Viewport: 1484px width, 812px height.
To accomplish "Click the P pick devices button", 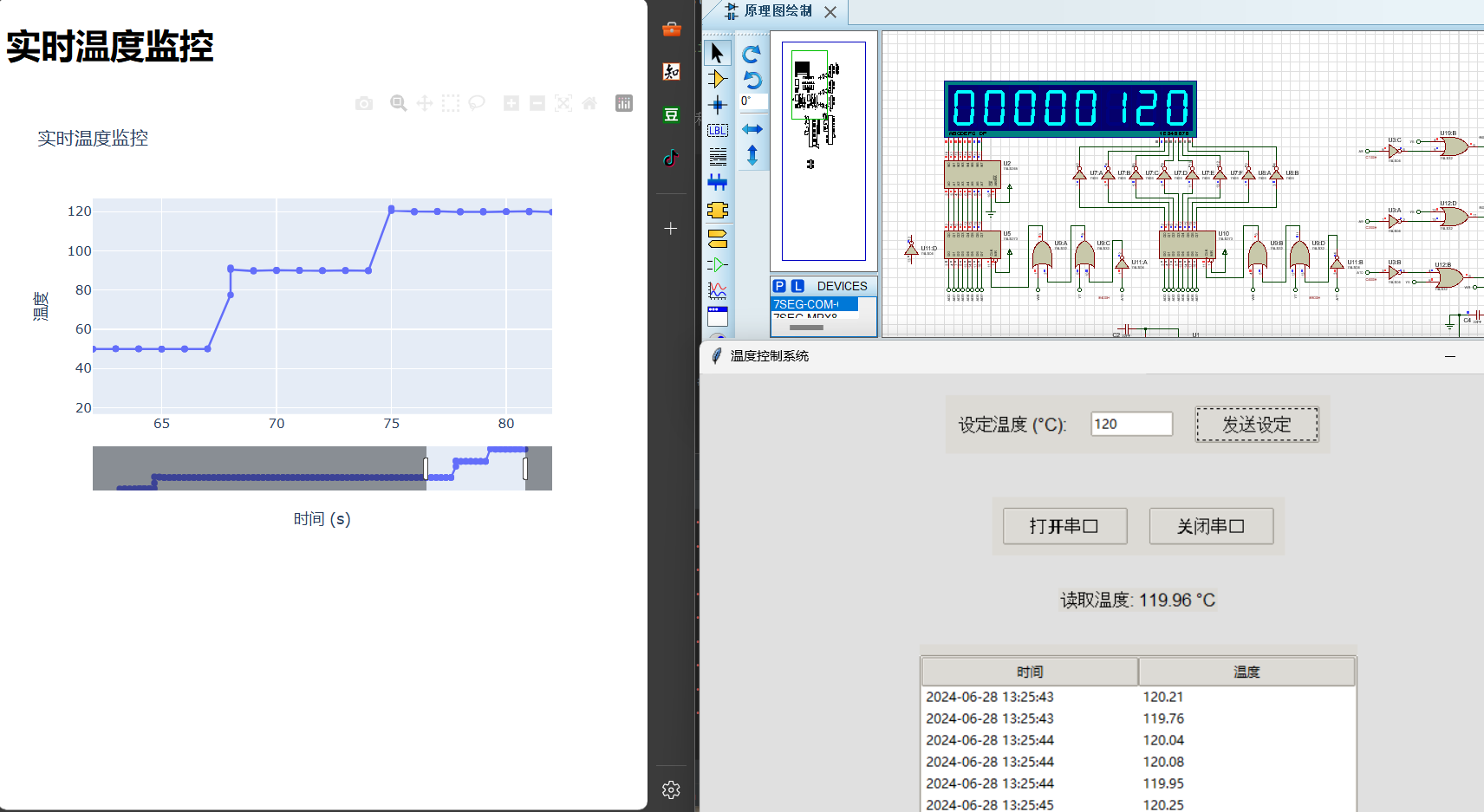I will tap(779, 286).
